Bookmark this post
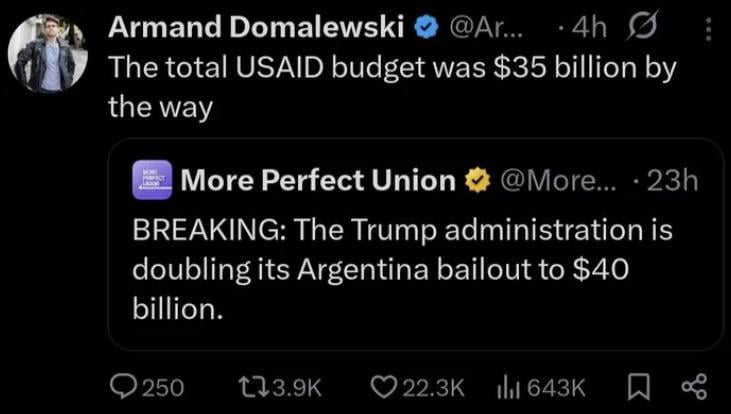Image resolution: width=731 pixels, height=414 pixels. coord(643,386)
